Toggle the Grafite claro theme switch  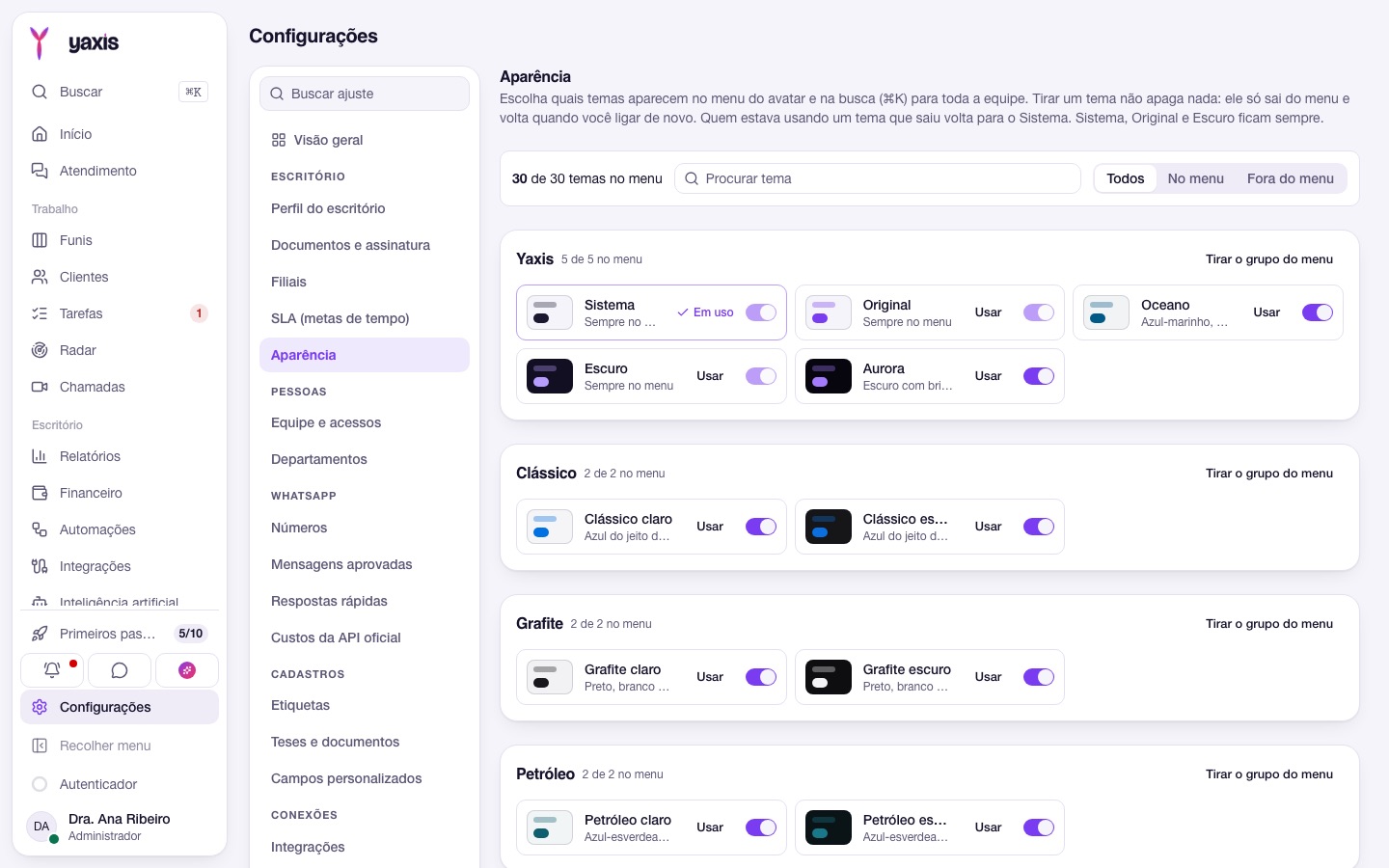pos(761,677)
